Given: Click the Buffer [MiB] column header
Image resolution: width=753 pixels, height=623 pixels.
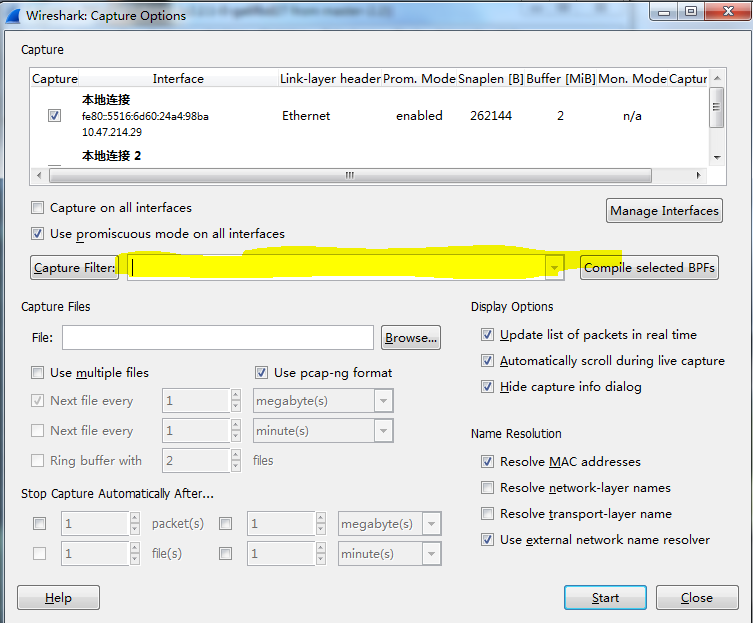Looking at the screenshot, I should [x=561, y=78].
